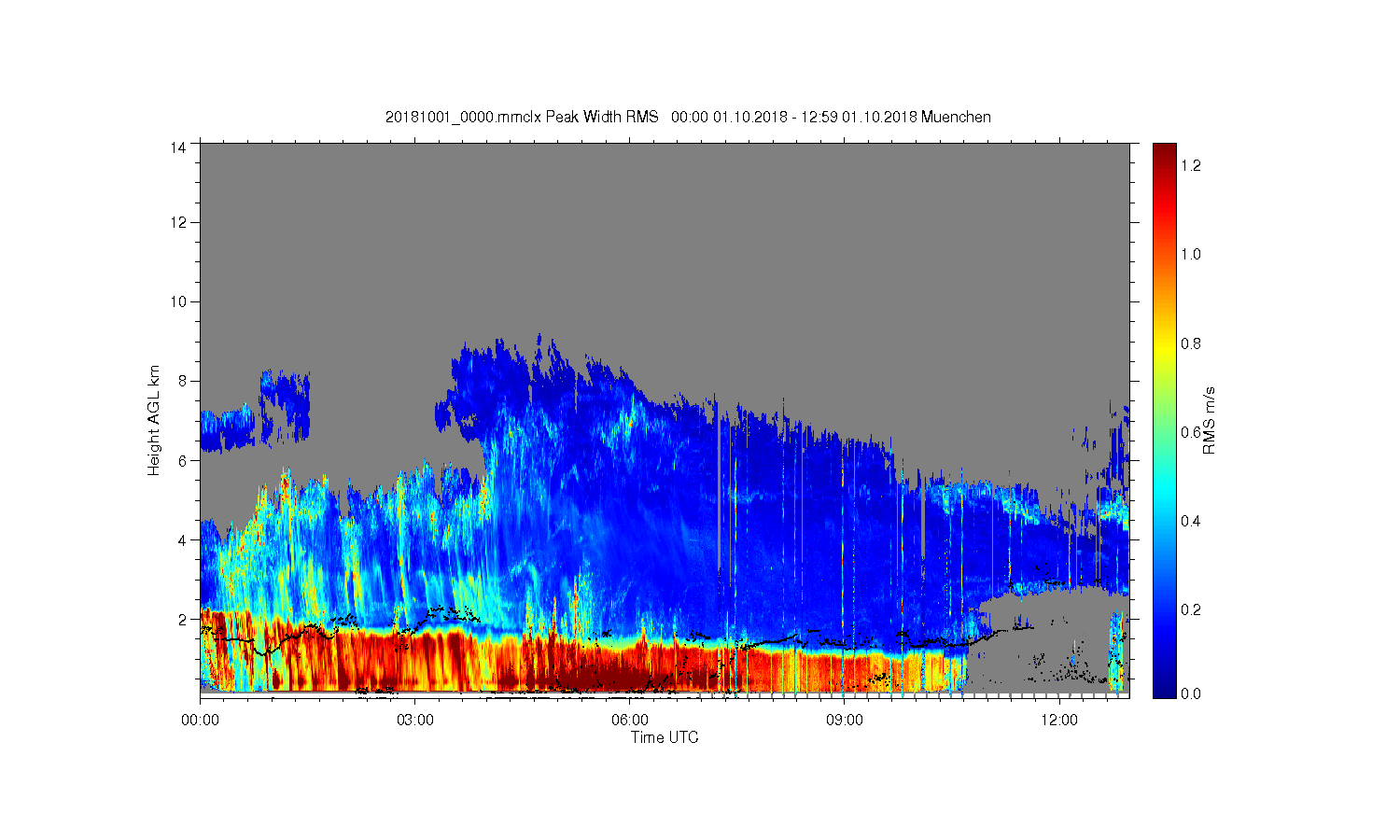Click the height tick label 8

click(x=181, y=381)
